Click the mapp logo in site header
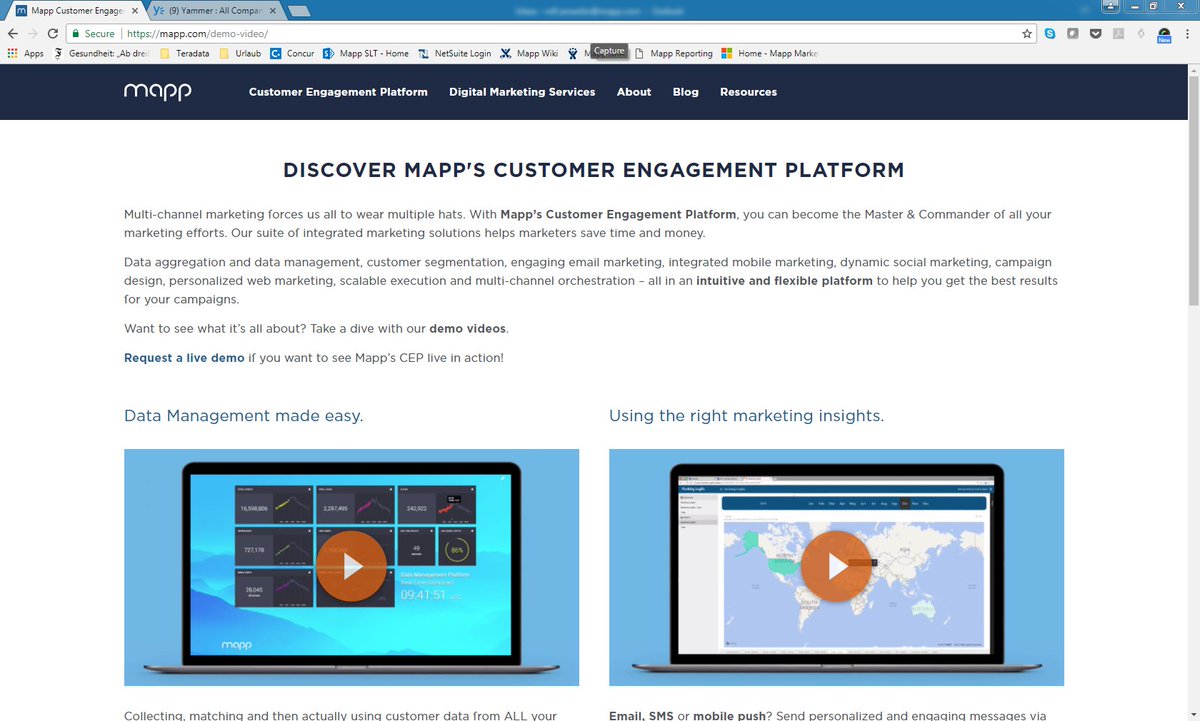Image resolution: width=1200 pixels, height=721 pixels. [157, 91]
